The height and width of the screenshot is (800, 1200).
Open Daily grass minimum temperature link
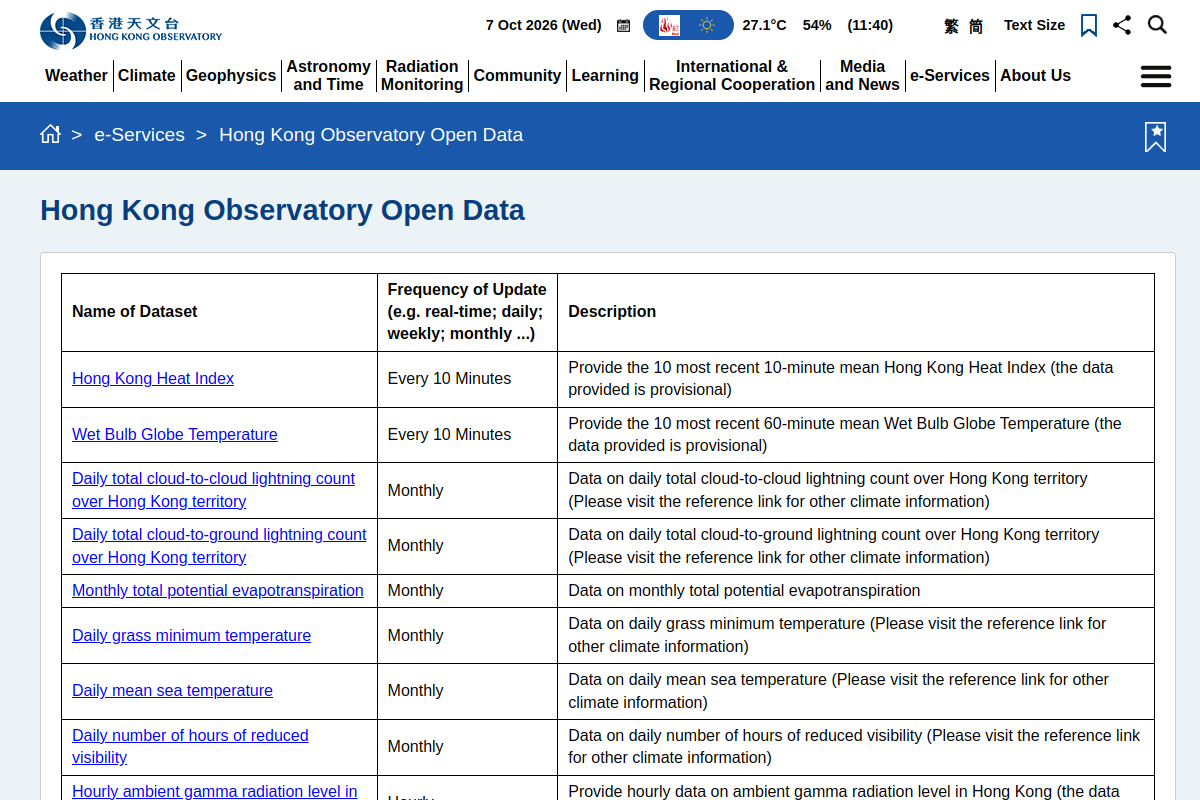(x=191, y=636)
